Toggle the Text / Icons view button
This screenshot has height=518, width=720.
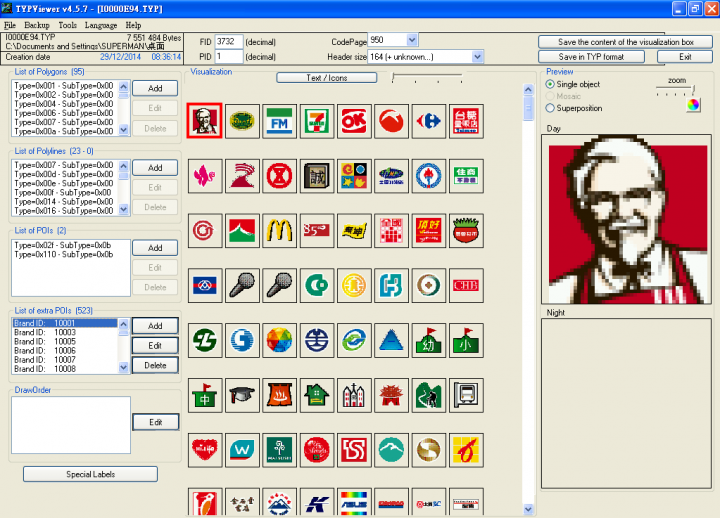326,78
